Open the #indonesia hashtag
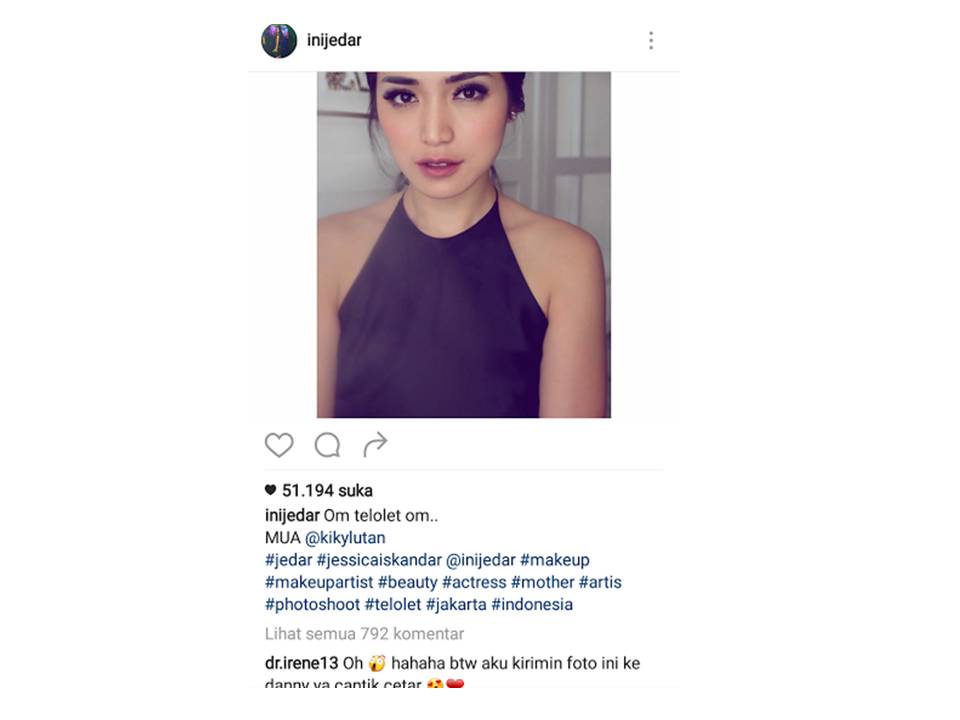 (532, 604)
